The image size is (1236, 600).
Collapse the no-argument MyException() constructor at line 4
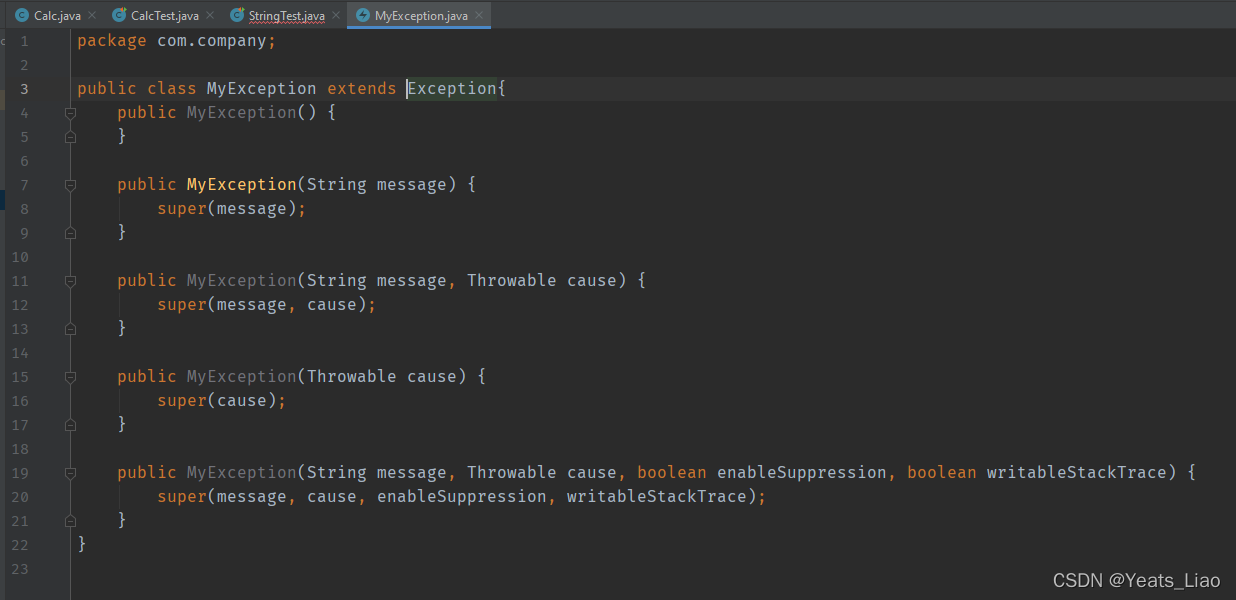70,113
